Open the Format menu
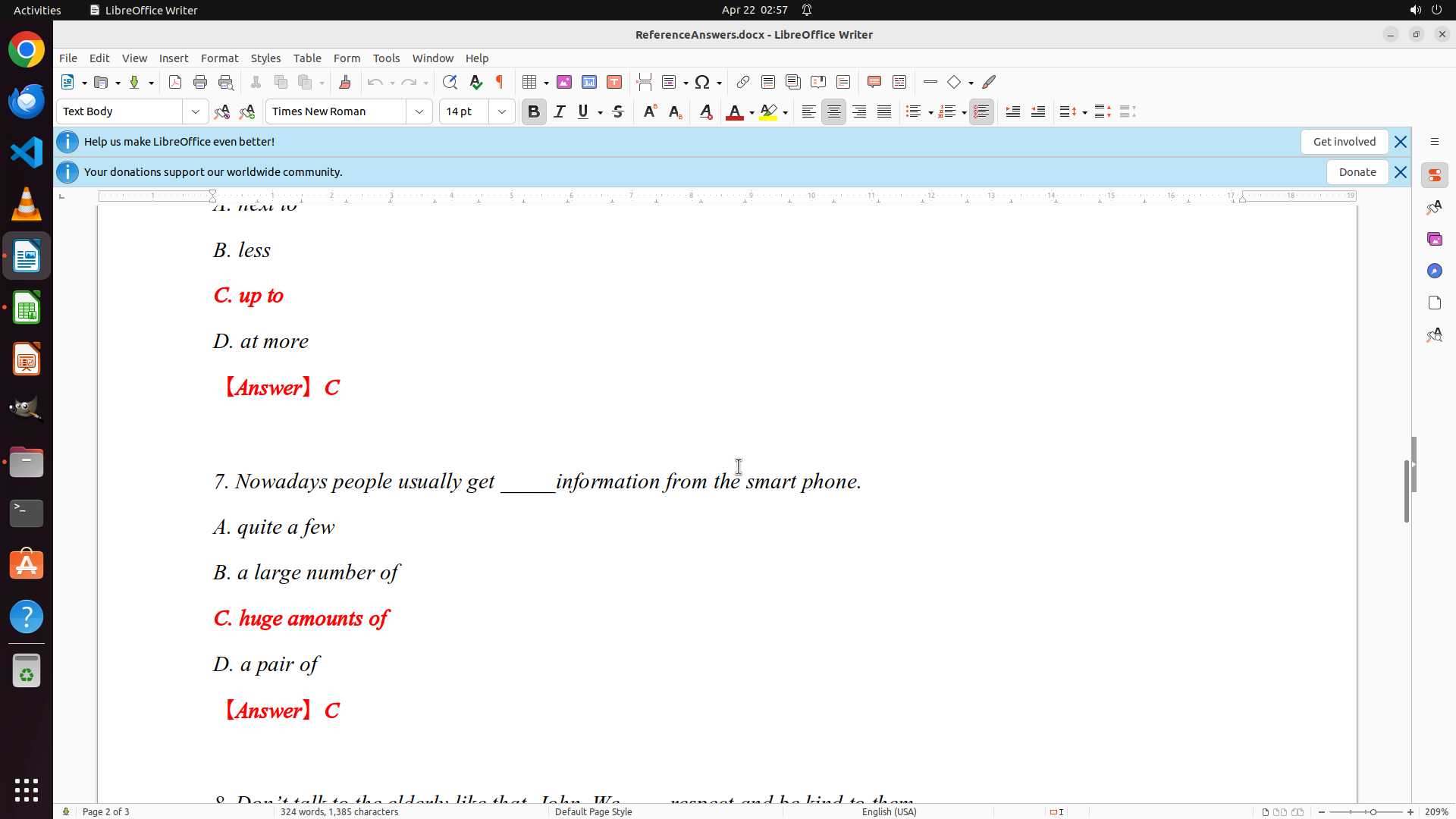Image resolution: width=1456 pixels, height=819 pixels. (219, 58)
